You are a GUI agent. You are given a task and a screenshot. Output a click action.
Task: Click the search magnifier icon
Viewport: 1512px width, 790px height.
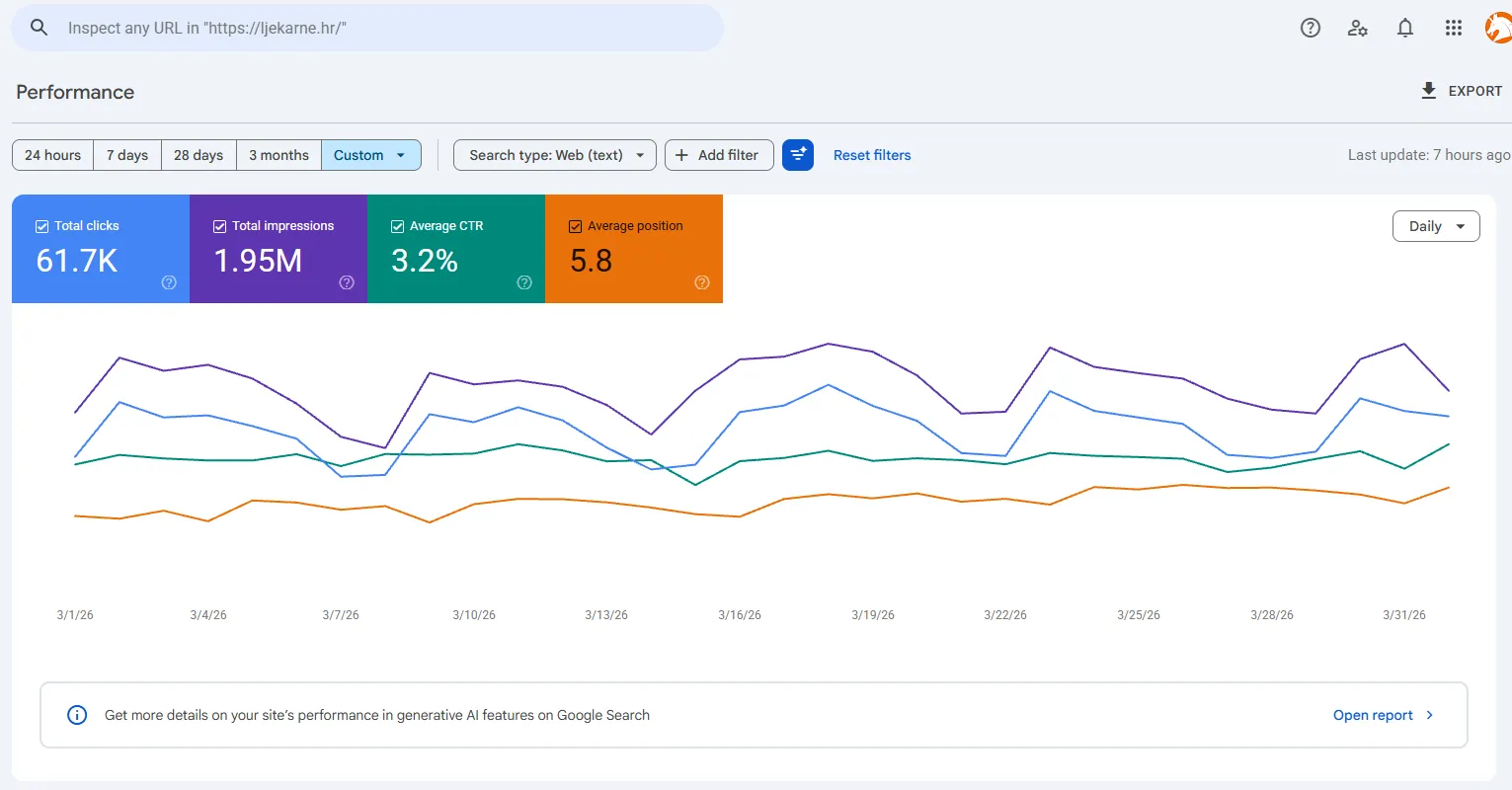coord(40,28)
